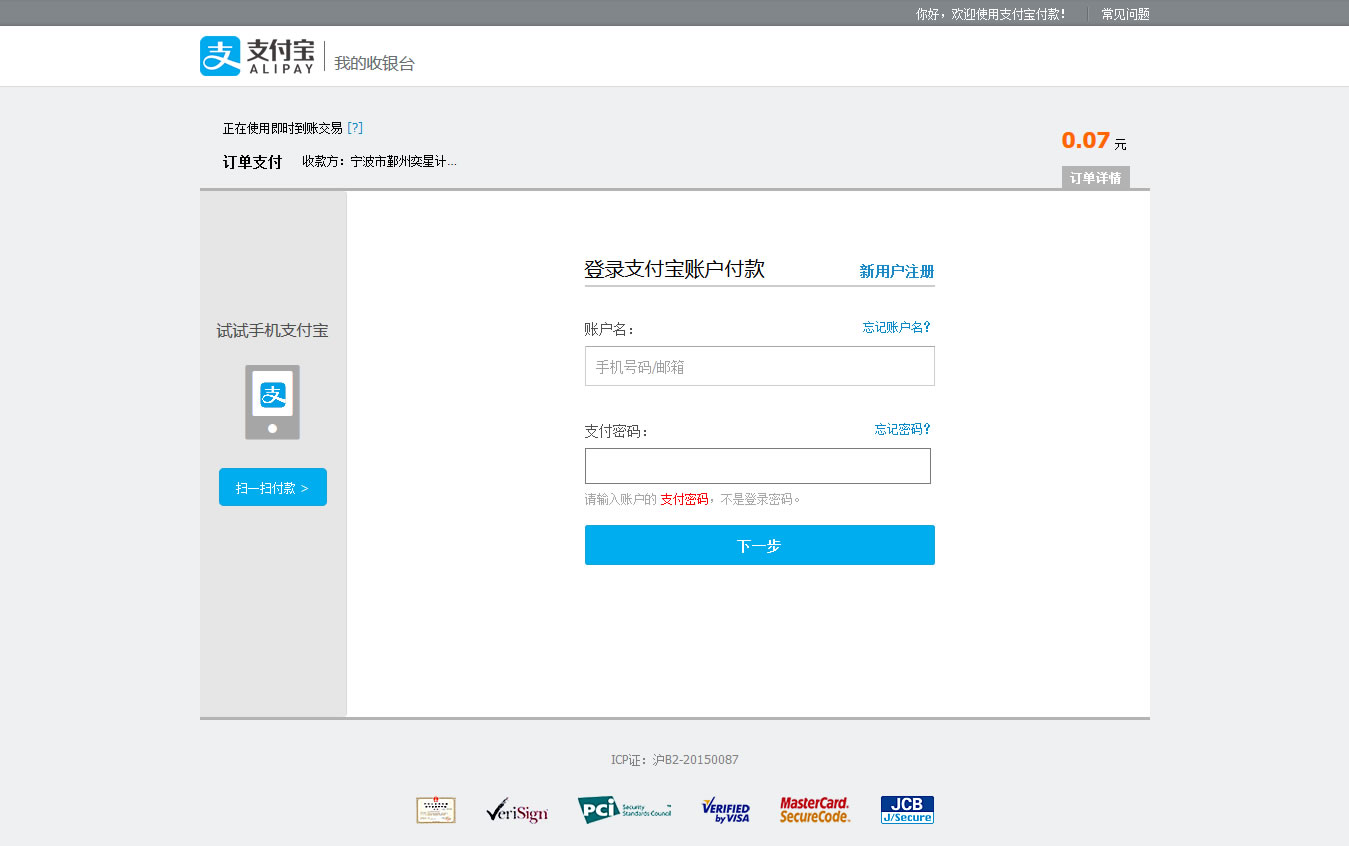
Task: Click 忘记密码? link
Action: pos(903,429)
